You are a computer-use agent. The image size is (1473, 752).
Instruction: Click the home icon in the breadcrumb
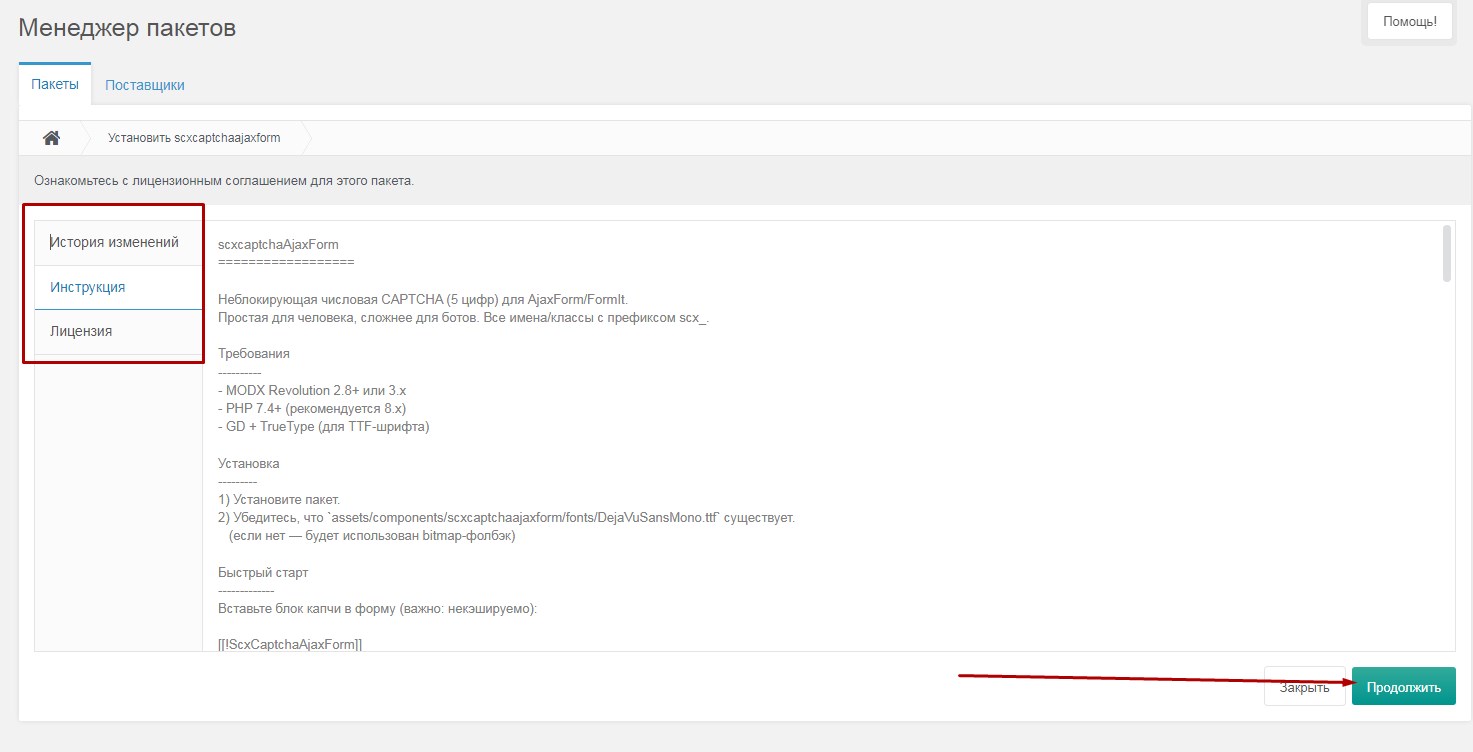51,138
